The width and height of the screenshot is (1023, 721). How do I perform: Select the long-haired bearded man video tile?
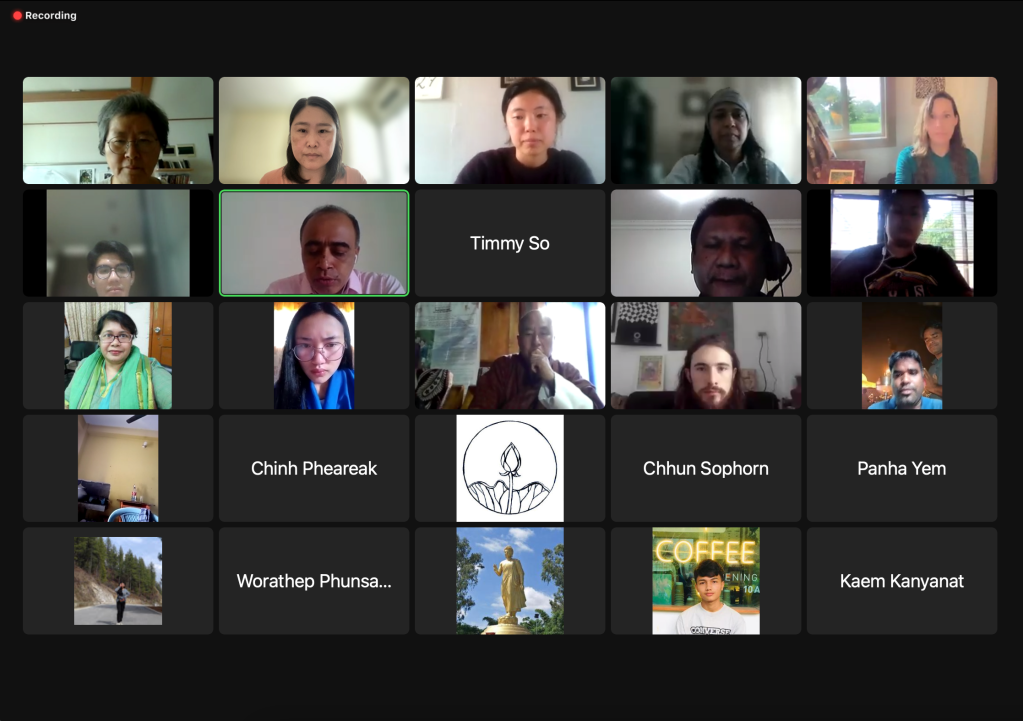pyautogui.click(x=706, y=356)
